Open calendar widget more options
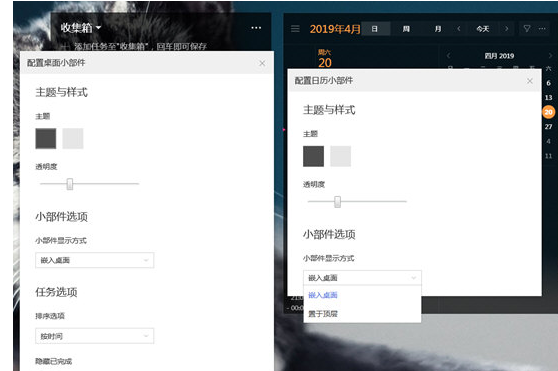558x371 pixels. (542, 28)
